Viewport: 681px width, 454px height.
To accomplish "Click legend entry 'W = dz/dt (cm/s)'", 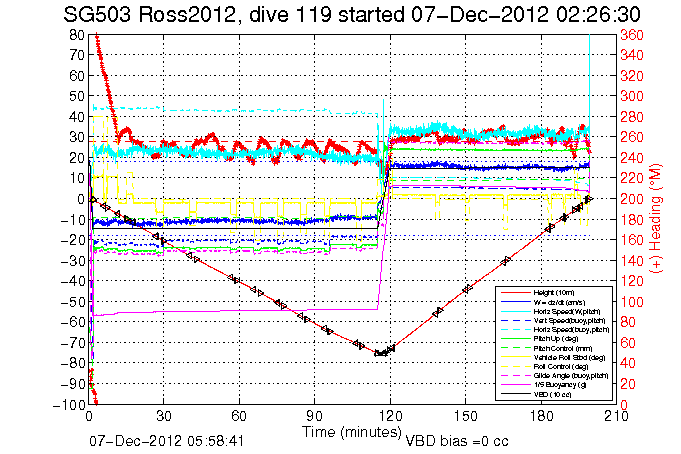I will [x=559, y=302].
